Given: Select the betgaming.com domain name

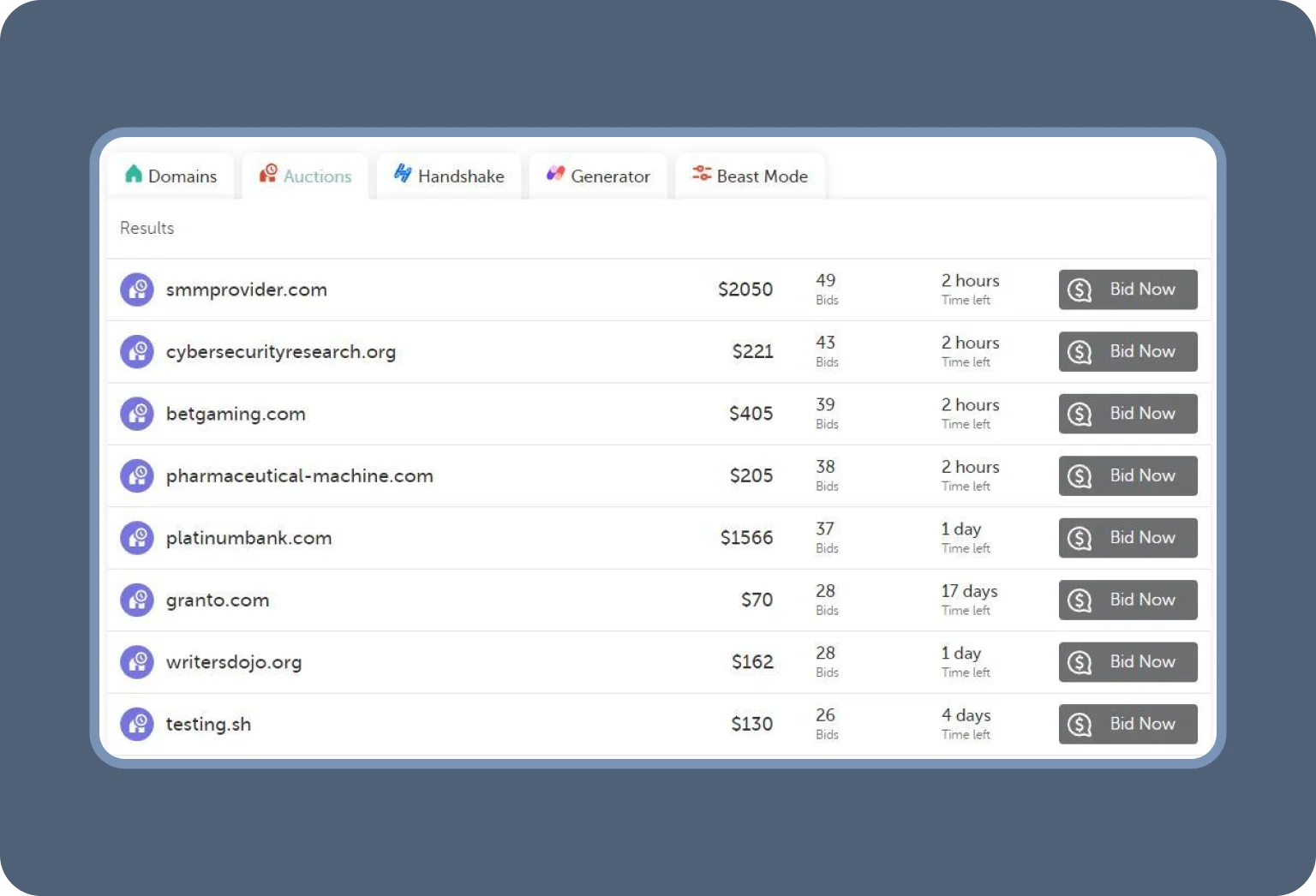Looking at the screenshot, I should tap(236, 414).
